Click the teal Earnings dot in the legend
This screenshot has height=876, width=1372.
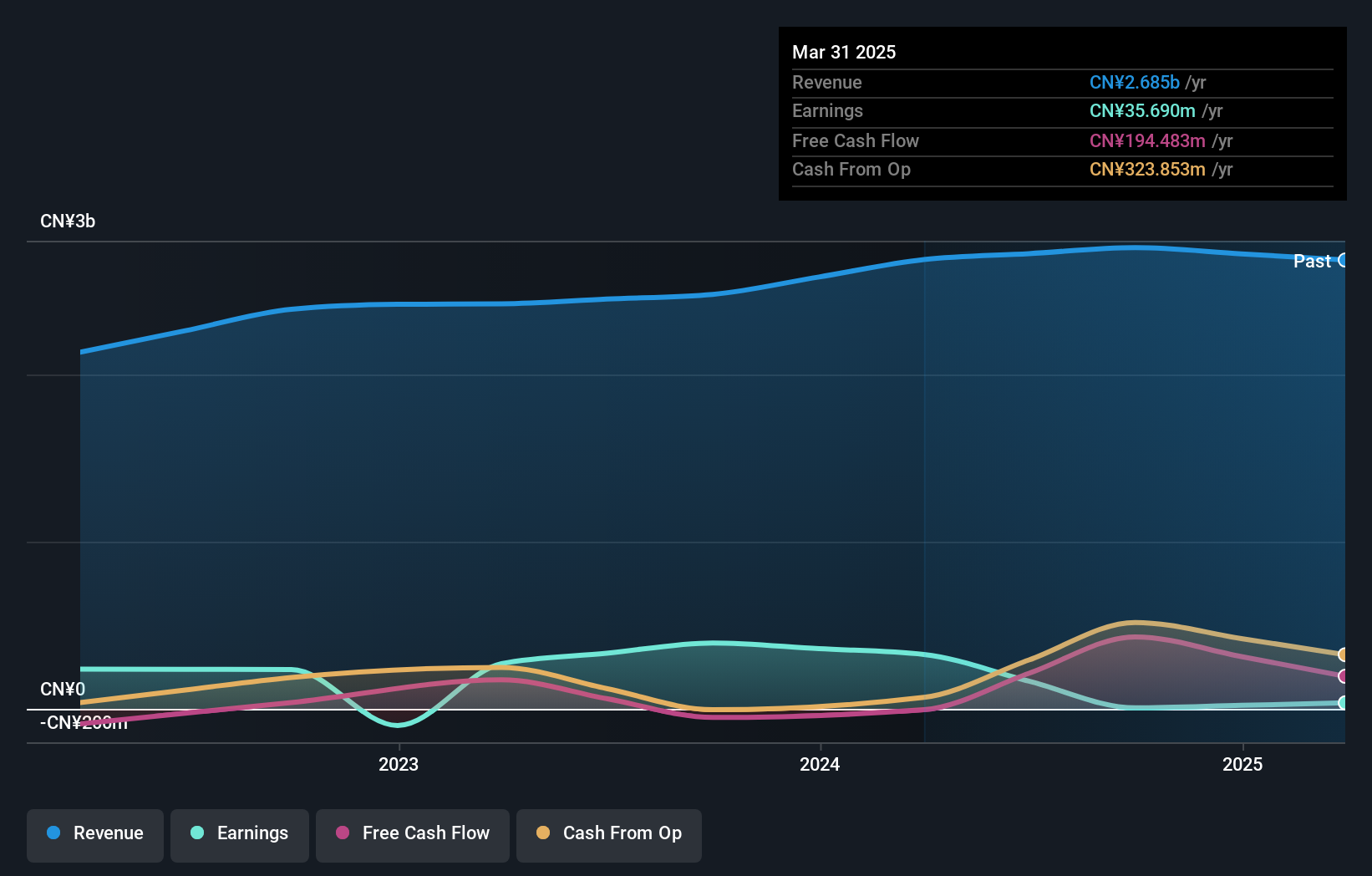(x=196, y=833)
